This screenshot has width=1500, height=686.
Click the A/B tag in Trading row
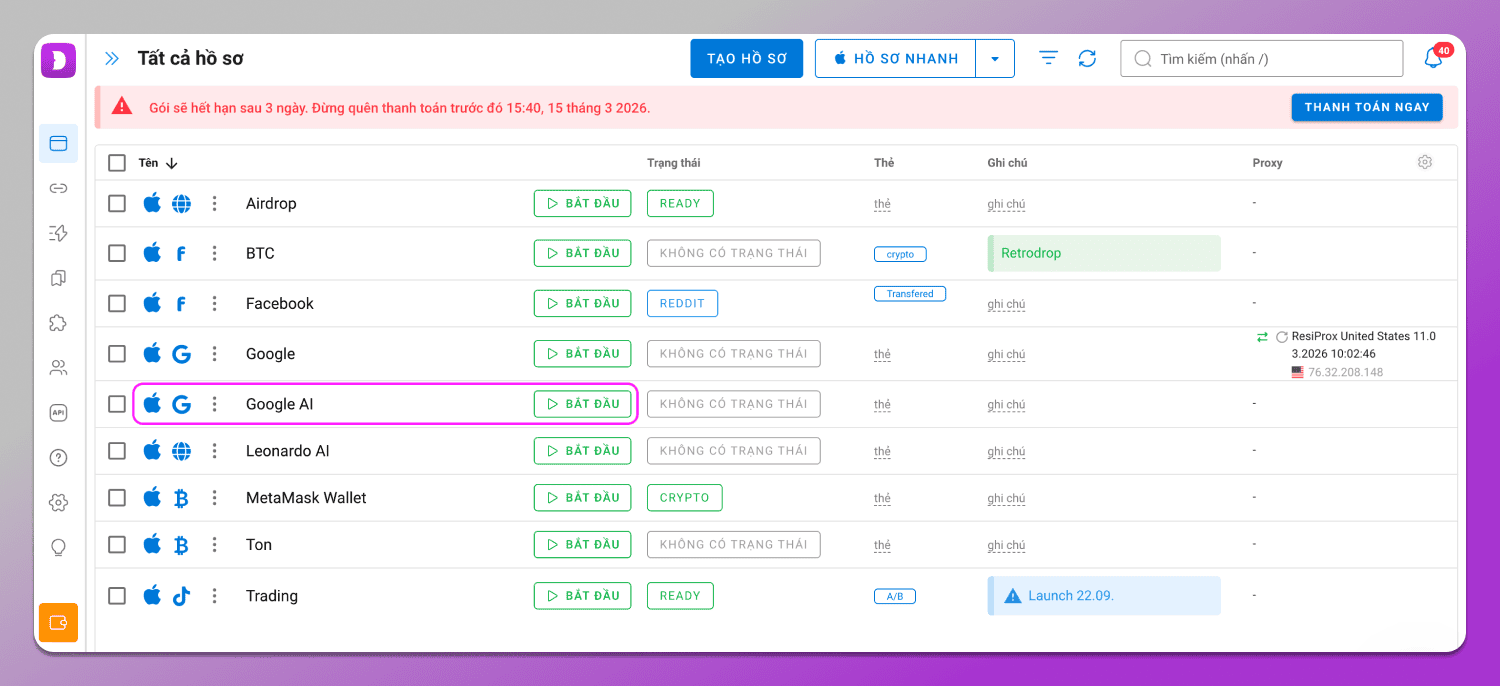pyautogui.click(x=895, y=596)
